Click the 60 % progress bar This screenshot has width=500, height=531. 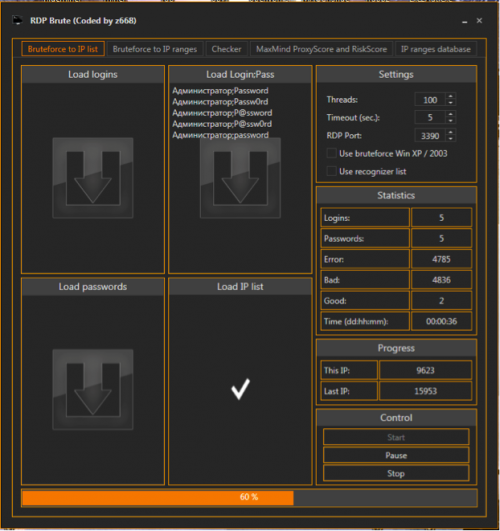click(x=249, y=497)
